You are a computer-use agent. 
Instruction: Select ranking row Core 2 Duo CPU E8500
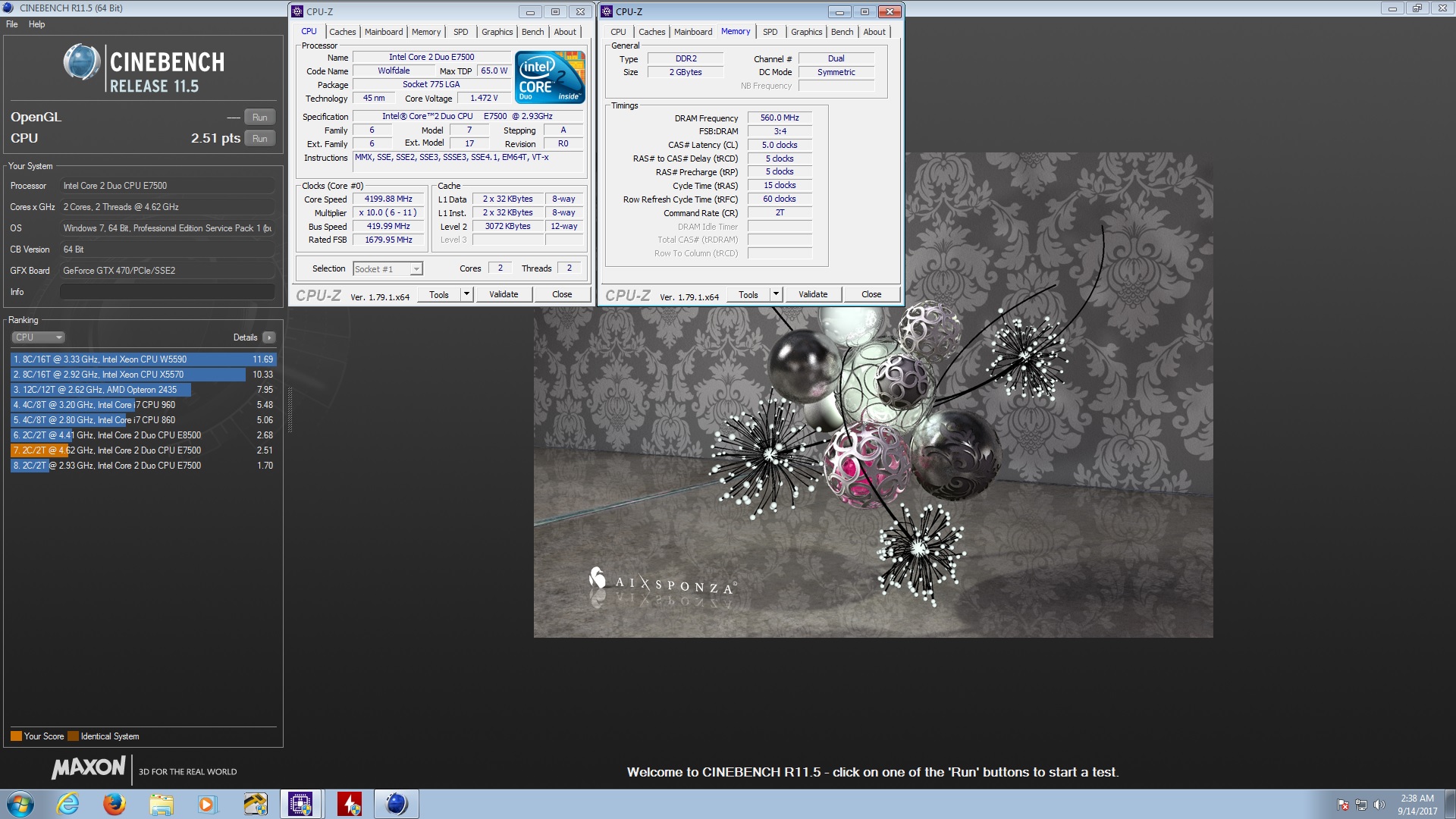143,435
